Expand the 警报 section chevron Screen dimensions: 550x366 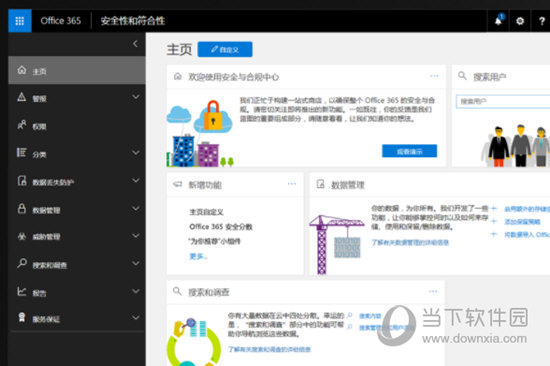pos(136,97)
